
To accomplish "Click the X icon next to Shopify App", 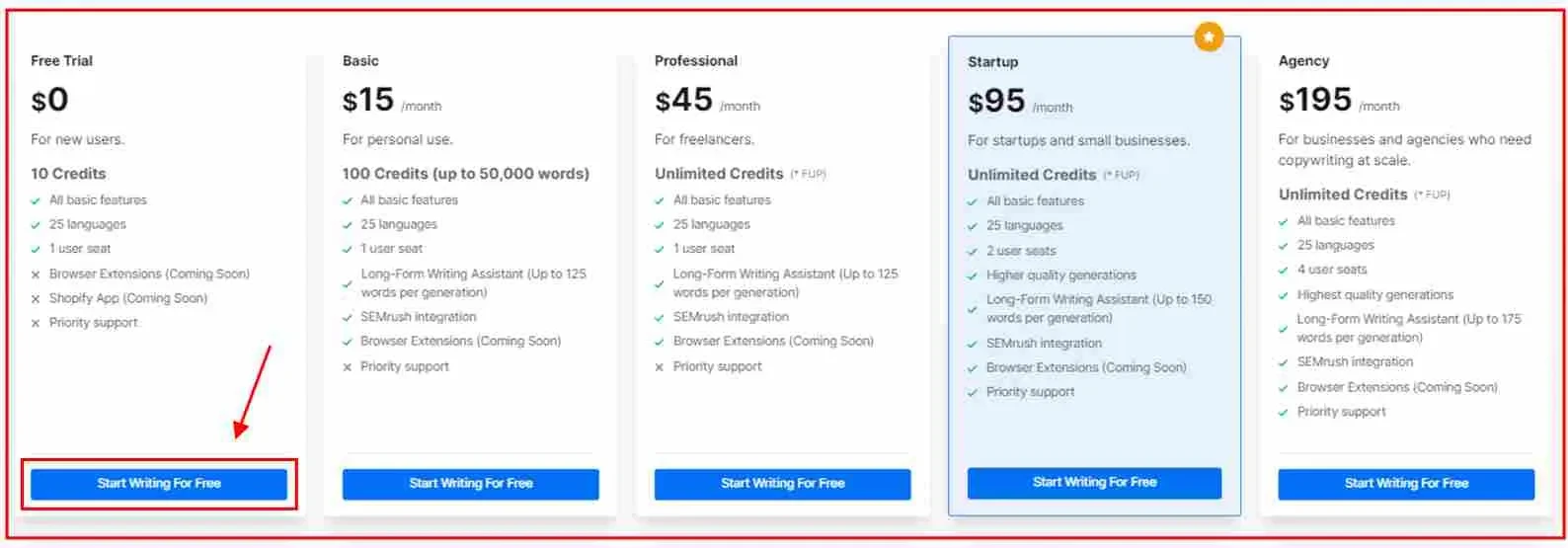I will click(x=36, y=298).
